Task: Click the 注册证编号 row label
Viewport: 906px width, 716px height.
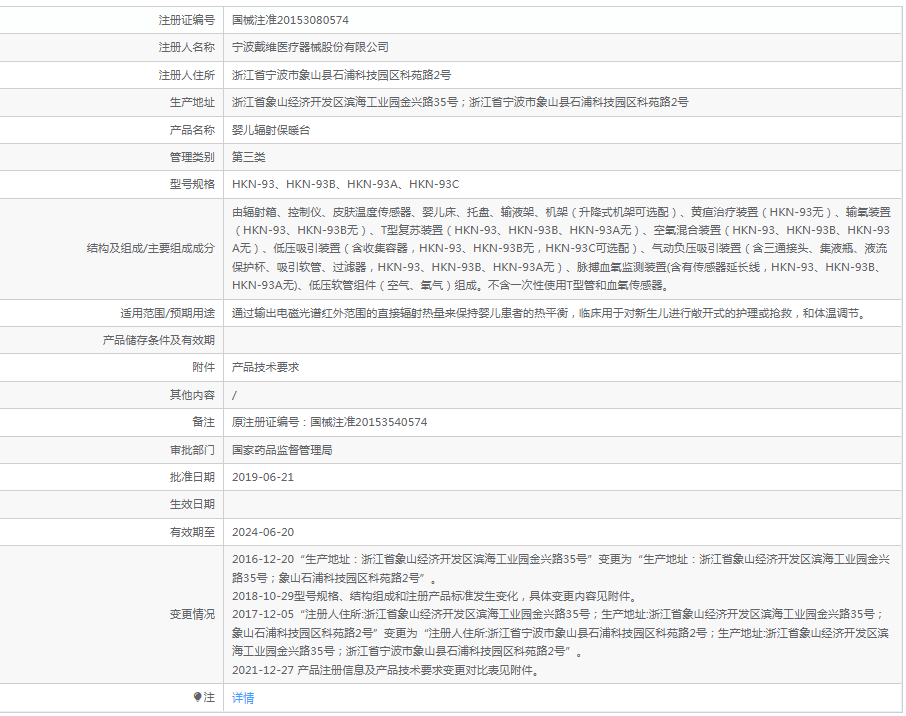Action: point(187,20)
